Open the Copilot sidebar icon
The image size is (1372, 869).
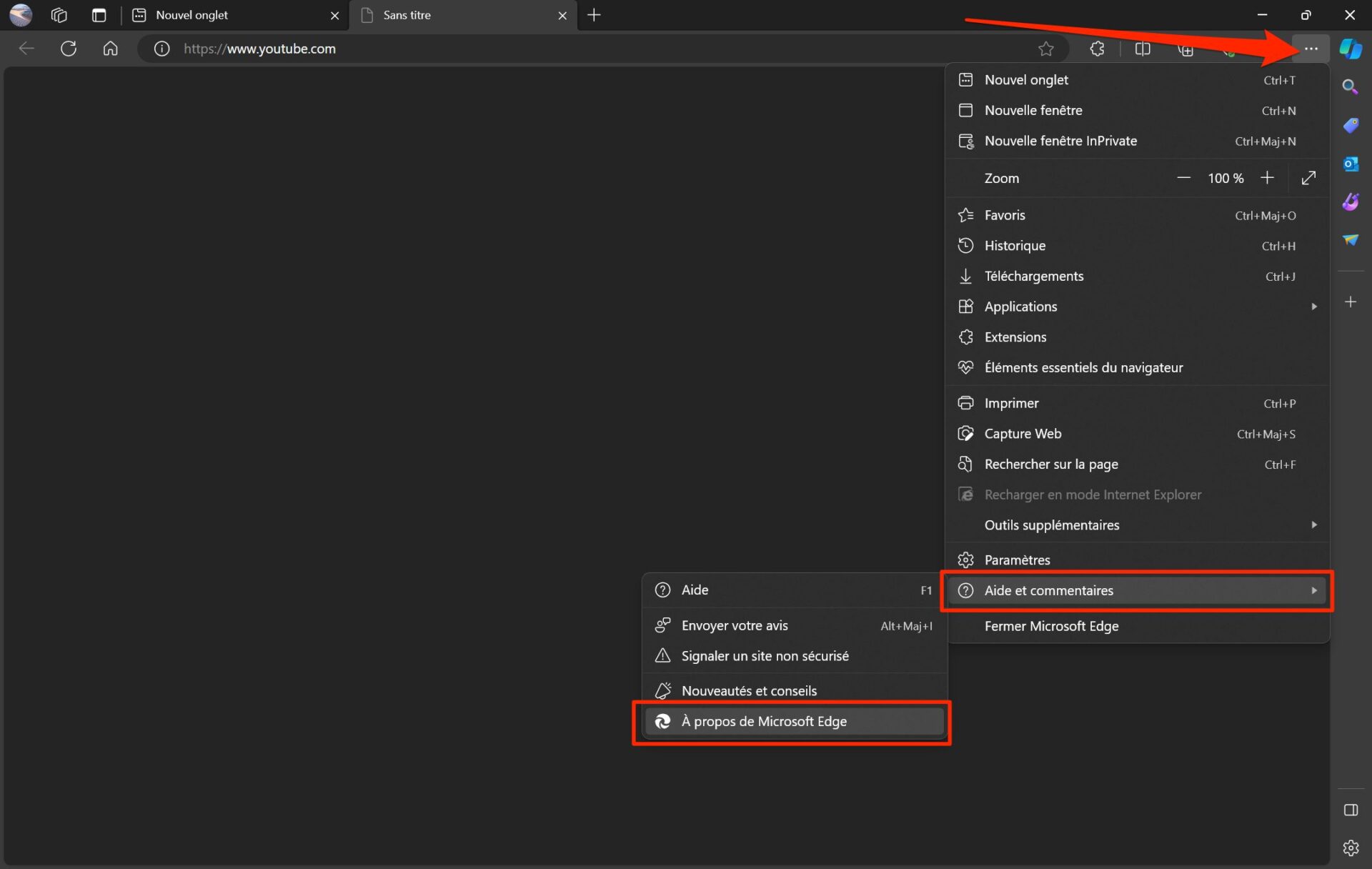pyautogui.click(x=1350, y=49)
